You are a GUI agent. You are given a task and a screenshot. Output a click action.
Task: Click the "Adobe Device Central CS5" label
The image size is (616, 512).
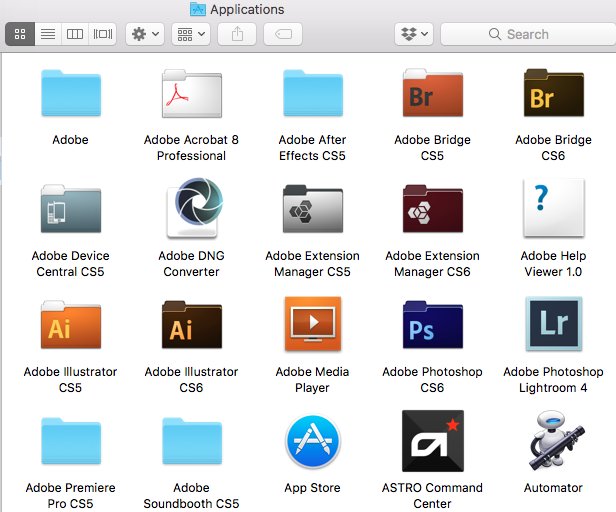click(x=71, y=264)
